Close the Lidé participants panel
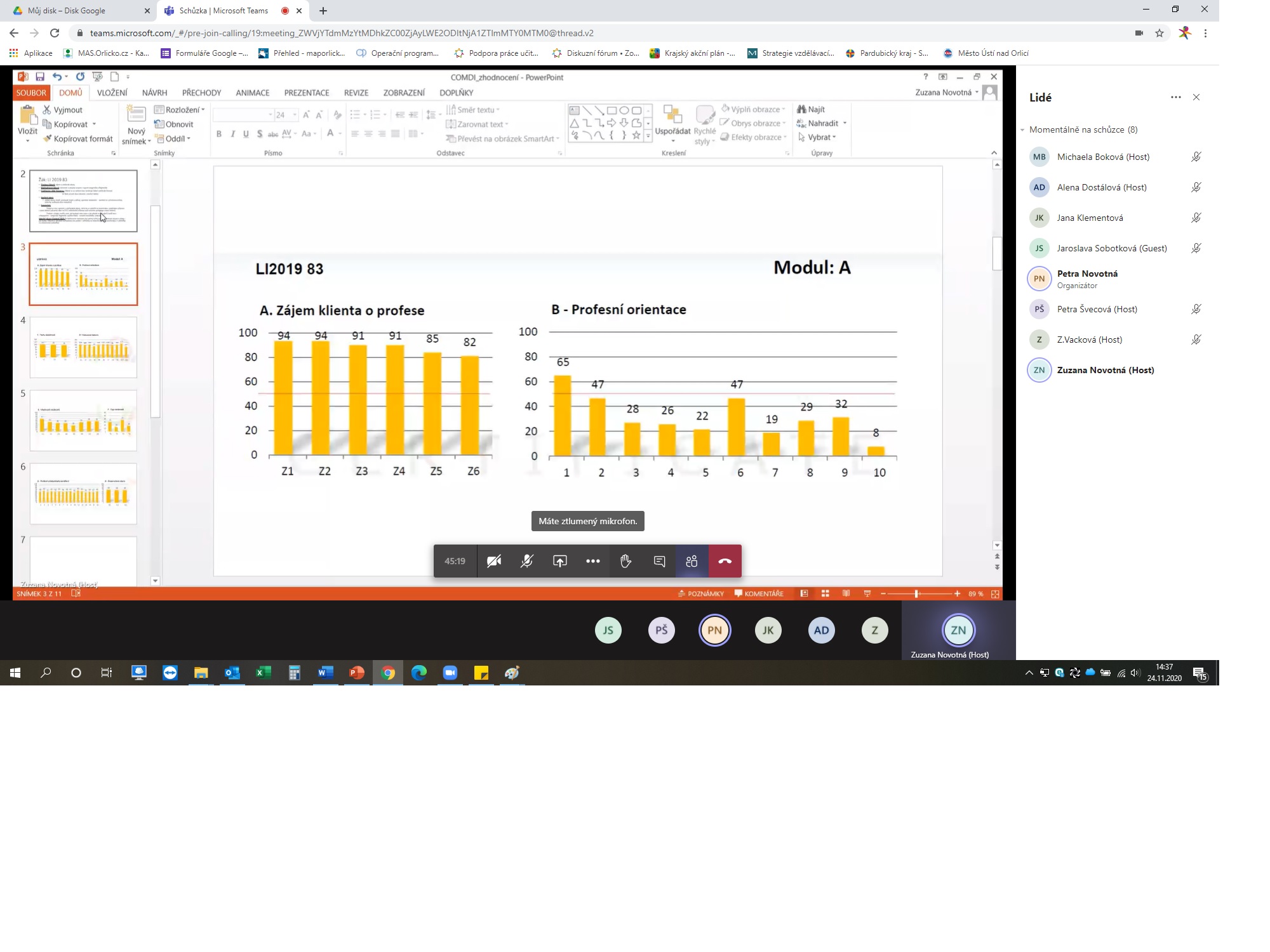1270x952 pixels. point(1196,97)
